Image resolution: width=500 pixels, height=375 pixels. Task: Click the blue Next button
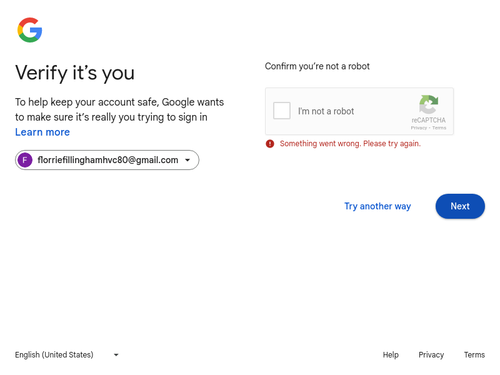click(460, 206)
